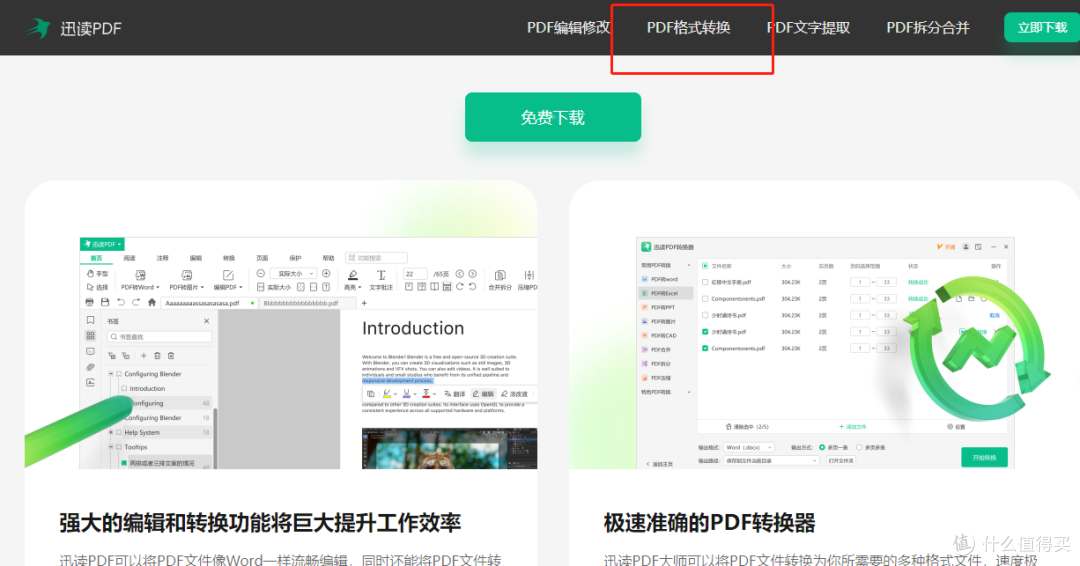Click the 书签查找 search field

tap(160, 337)
